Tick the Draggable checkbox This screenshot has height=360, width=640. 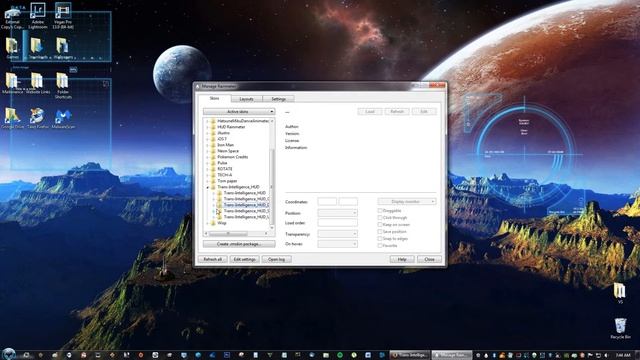[380, 211]
